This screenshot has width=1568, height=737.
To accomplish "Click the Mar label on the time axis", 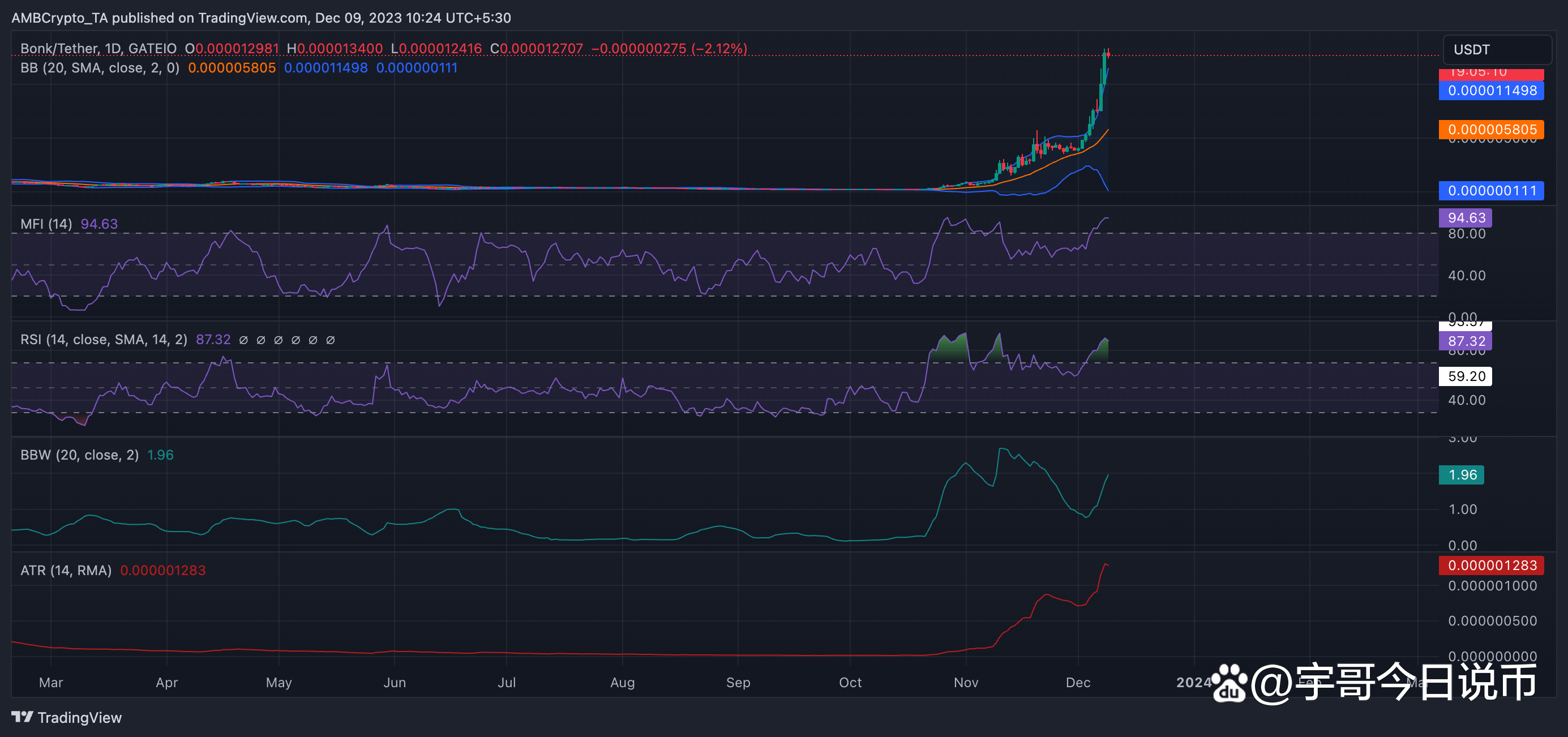I will coord(51,682).
